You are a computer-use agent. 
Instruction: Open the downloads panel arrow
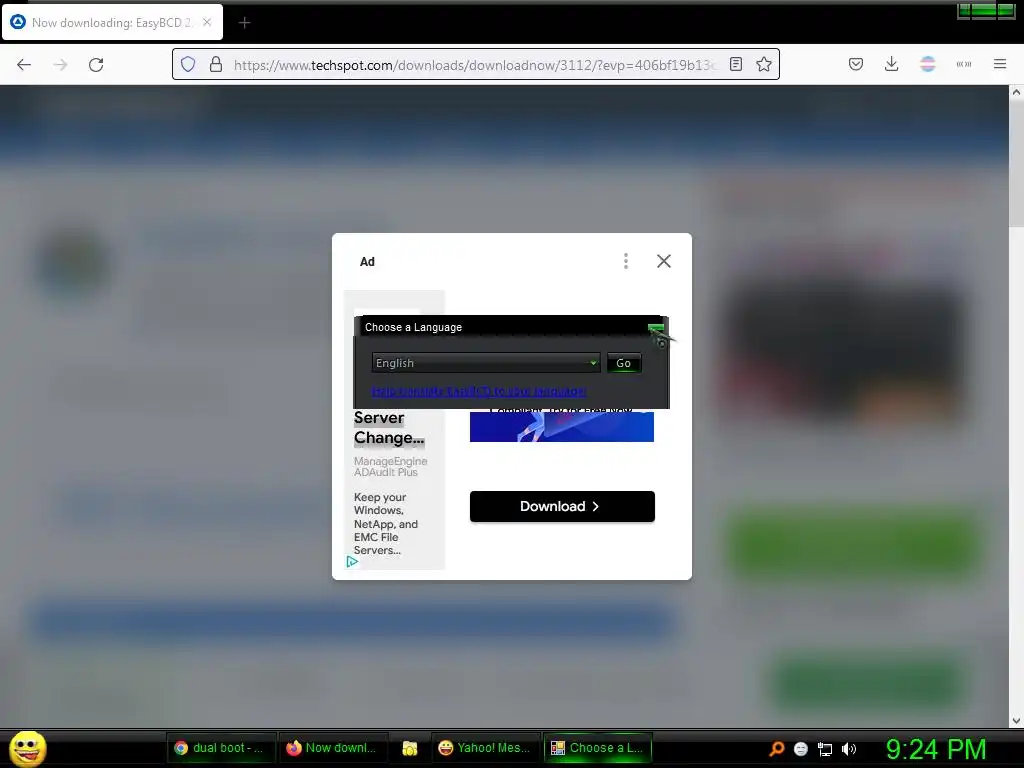[x=891, y=64]
